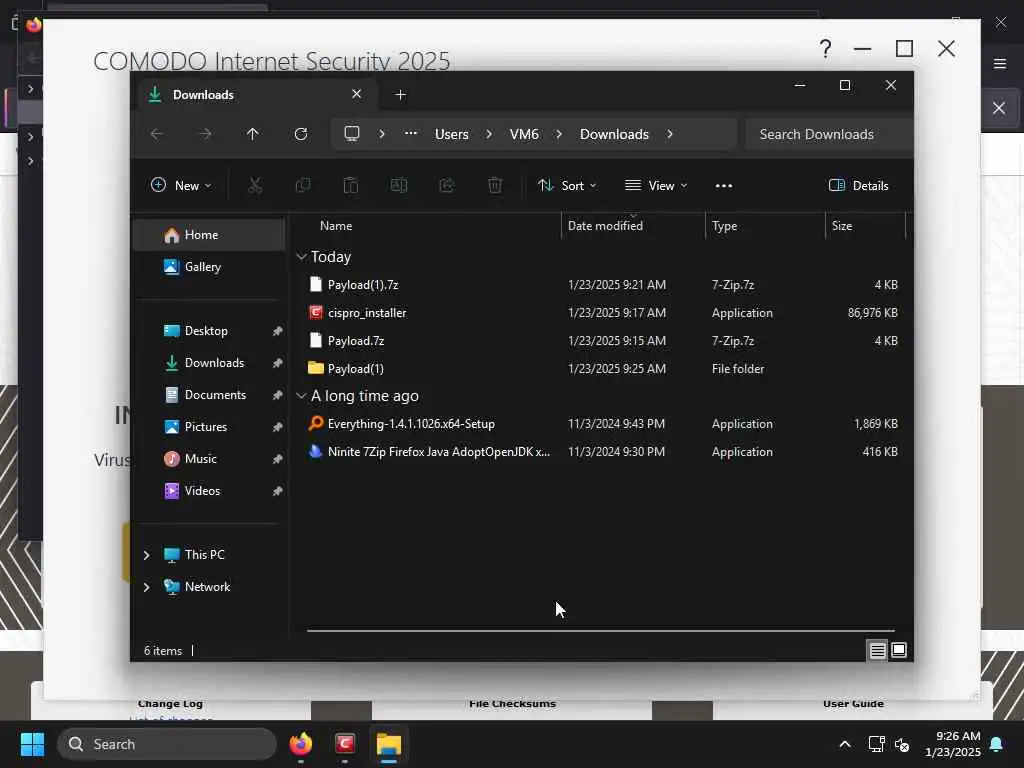Click Users in the address breadcrumb
The width and height of the screenshot is (1024, 768).
click(452, 134)
